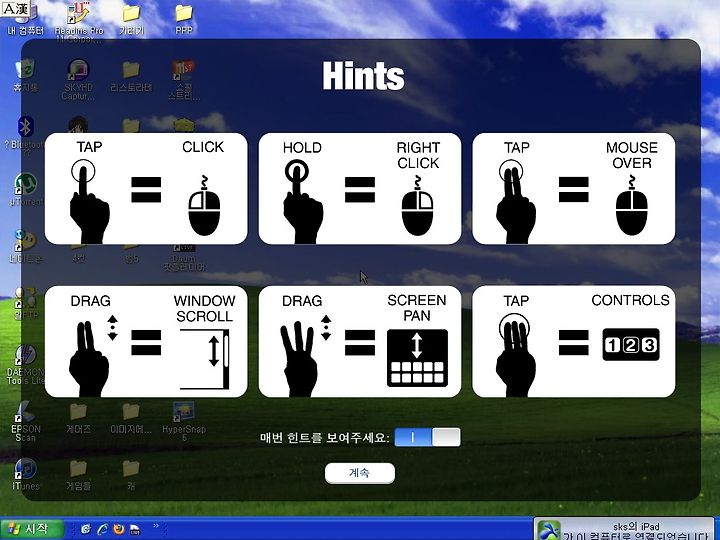720x540 pixels.
Task: Click the sks의 iPad notification balloon
Action: pyautogui.click(x=625, y=529)
